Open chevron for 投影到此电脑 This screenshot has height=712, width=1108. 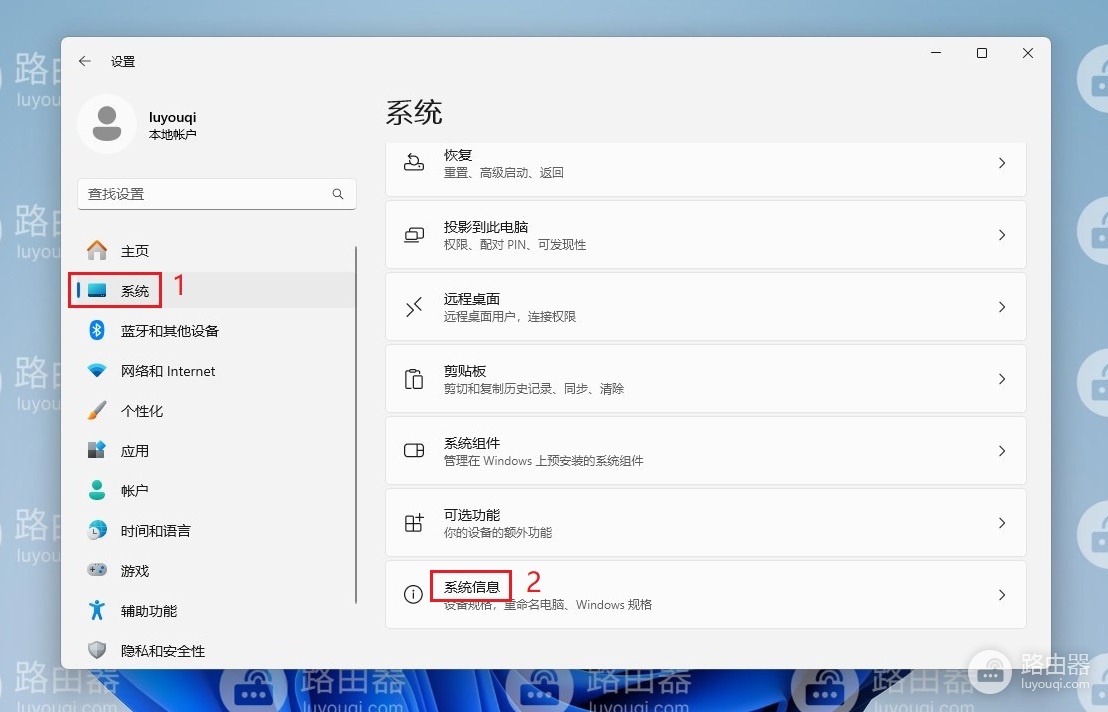pos(1002,235)
